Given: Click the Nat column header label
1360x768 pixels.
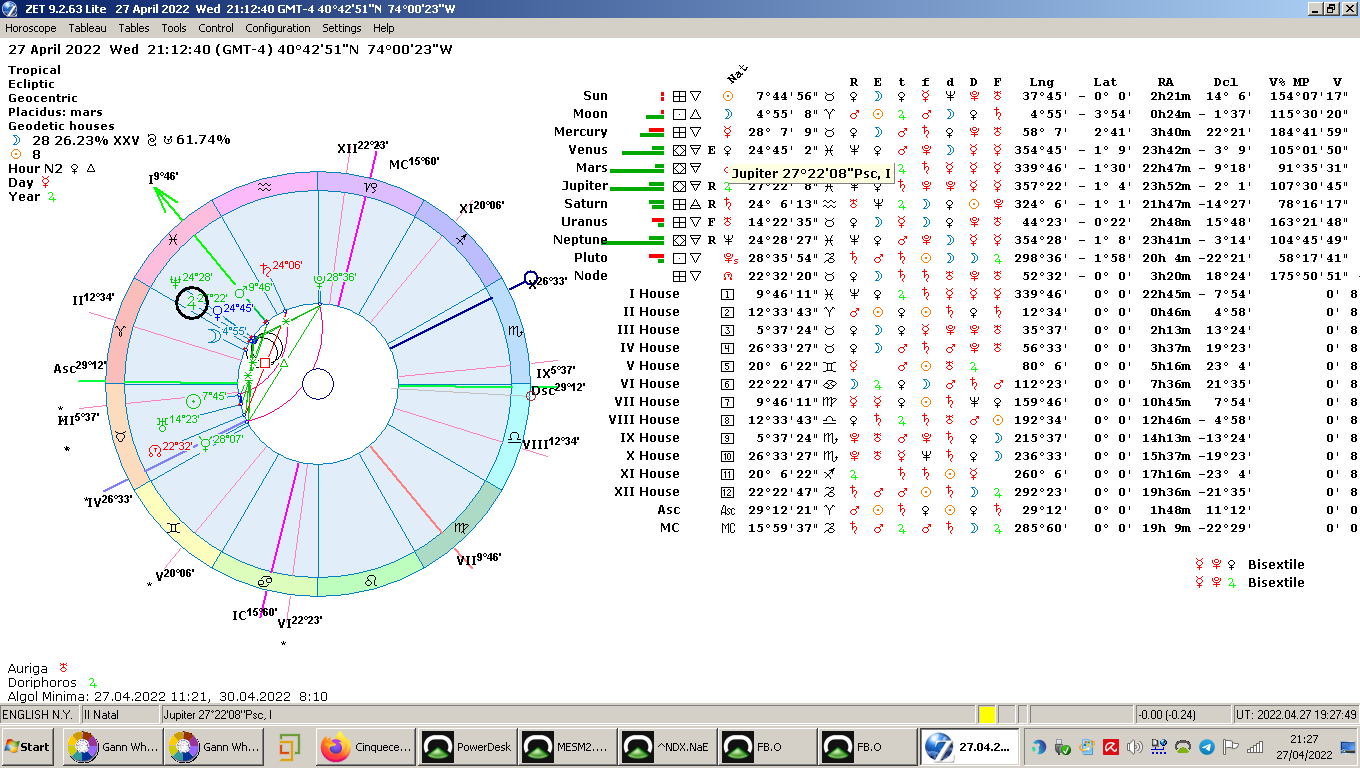Looking at the screenshot, I should 737,75.
